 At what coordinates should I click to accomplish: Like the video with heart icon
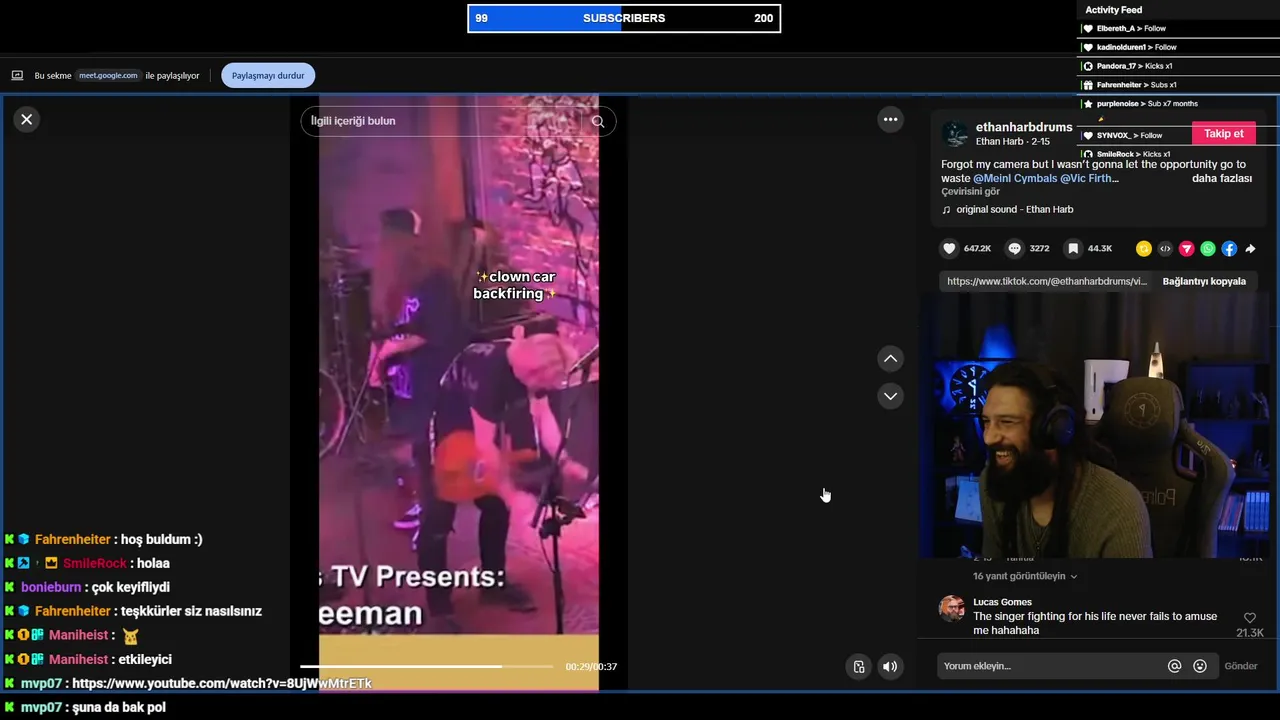point(950,248)
